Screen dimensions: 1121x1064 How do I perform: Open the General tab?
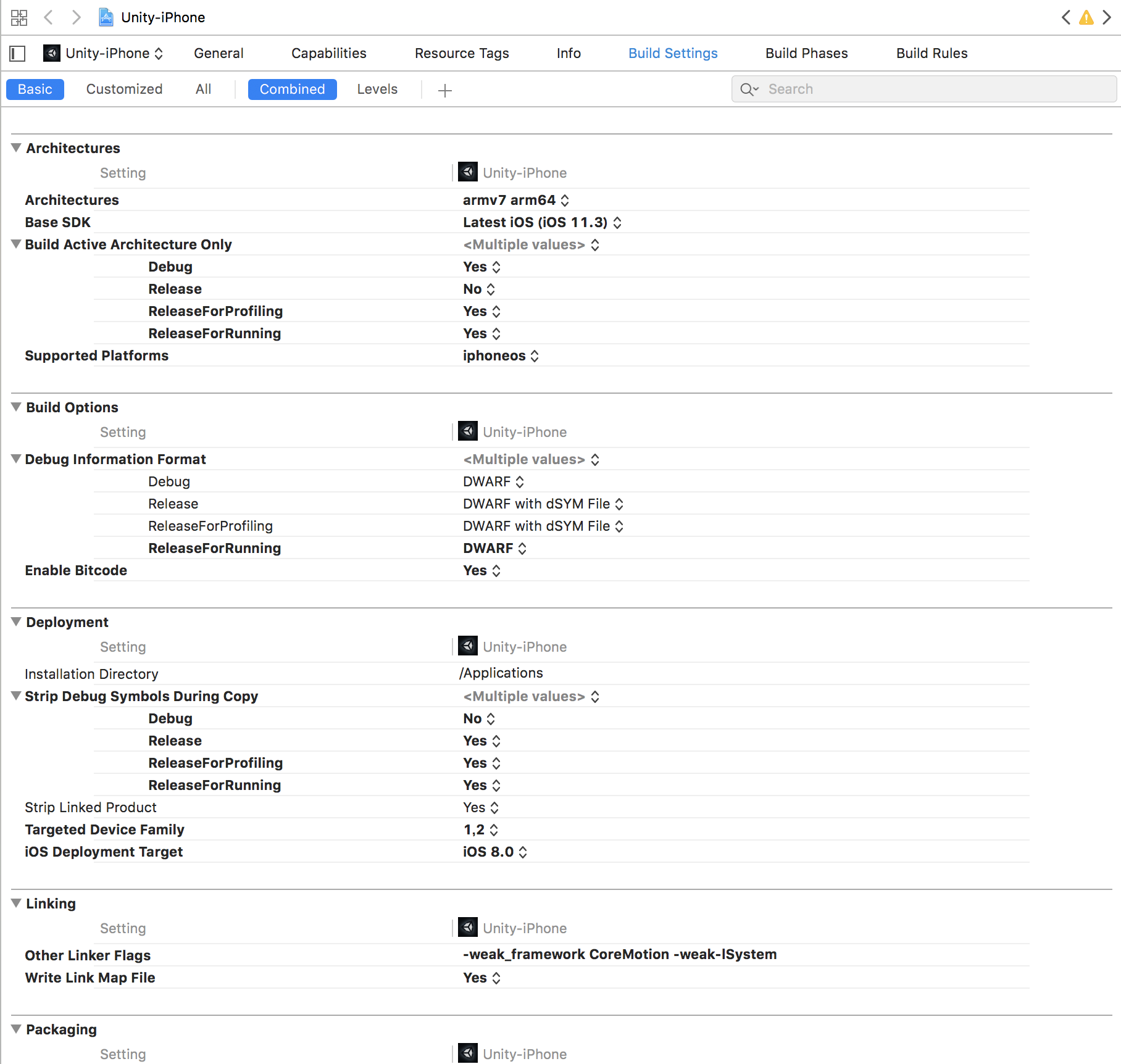[x=219, y=53]
